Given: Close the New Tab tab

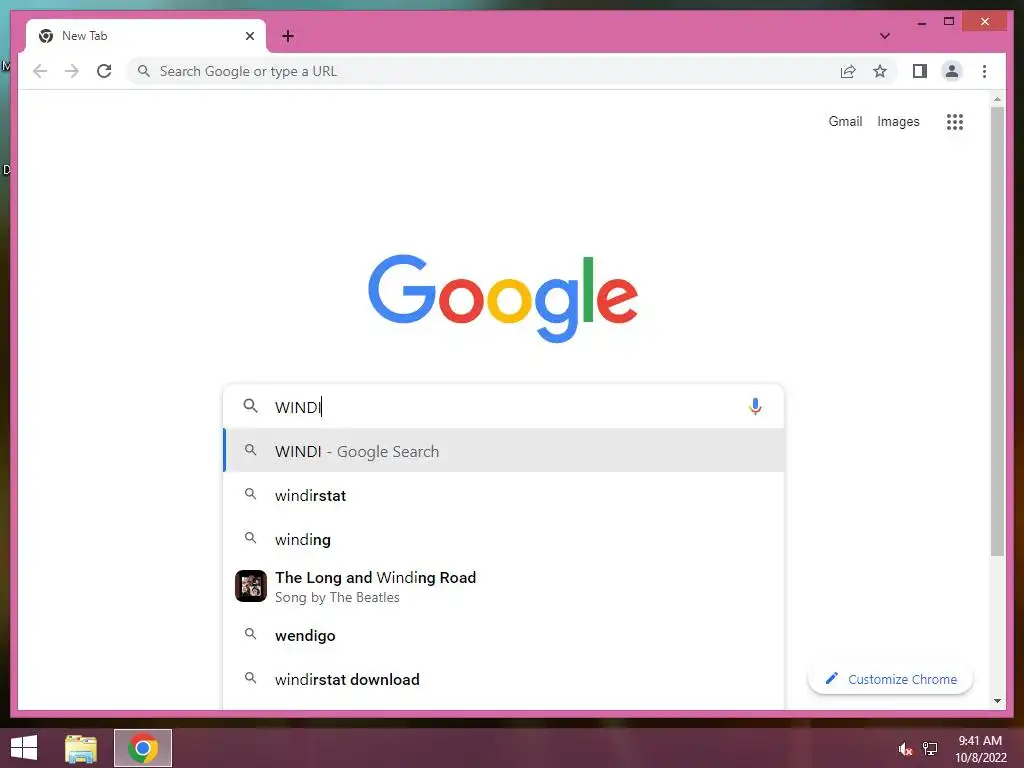Looking at the screenshot, I should 249,36.
